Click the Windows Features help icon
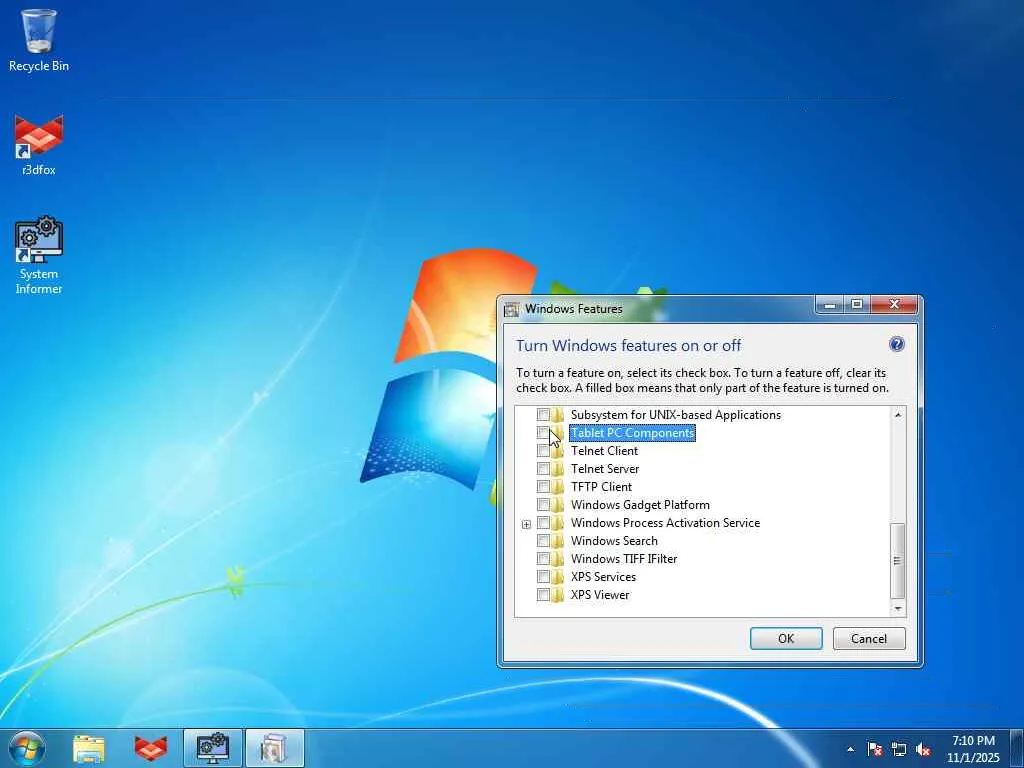 pyautogui.click(x=897, y=344)
